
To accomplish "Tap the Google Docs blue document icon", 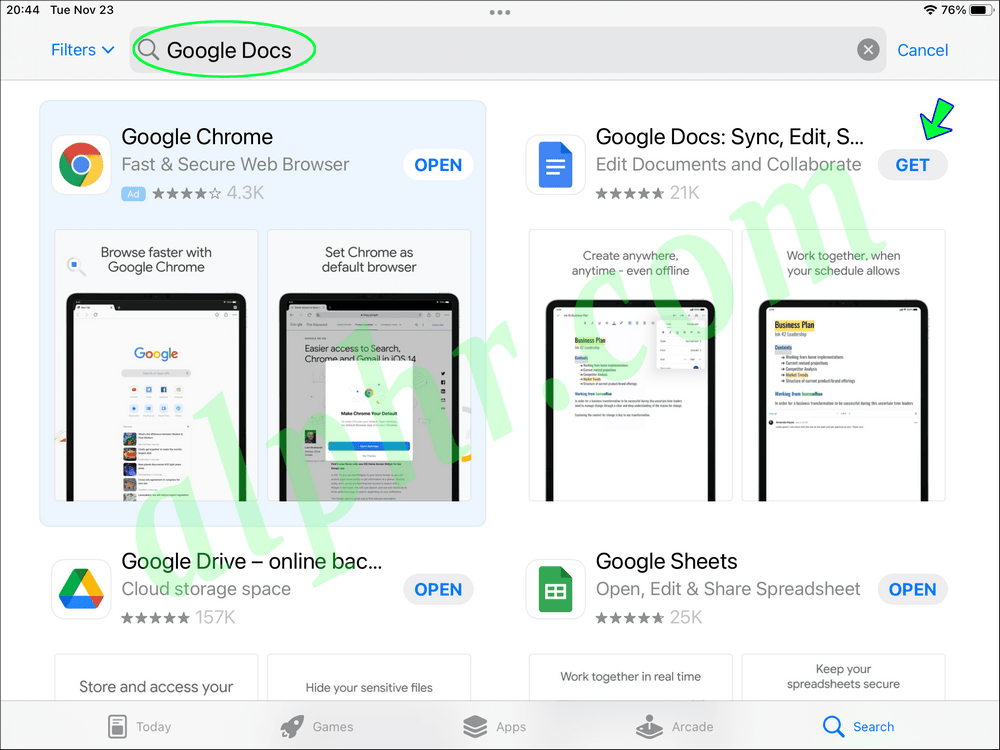I will pos(555,164).
